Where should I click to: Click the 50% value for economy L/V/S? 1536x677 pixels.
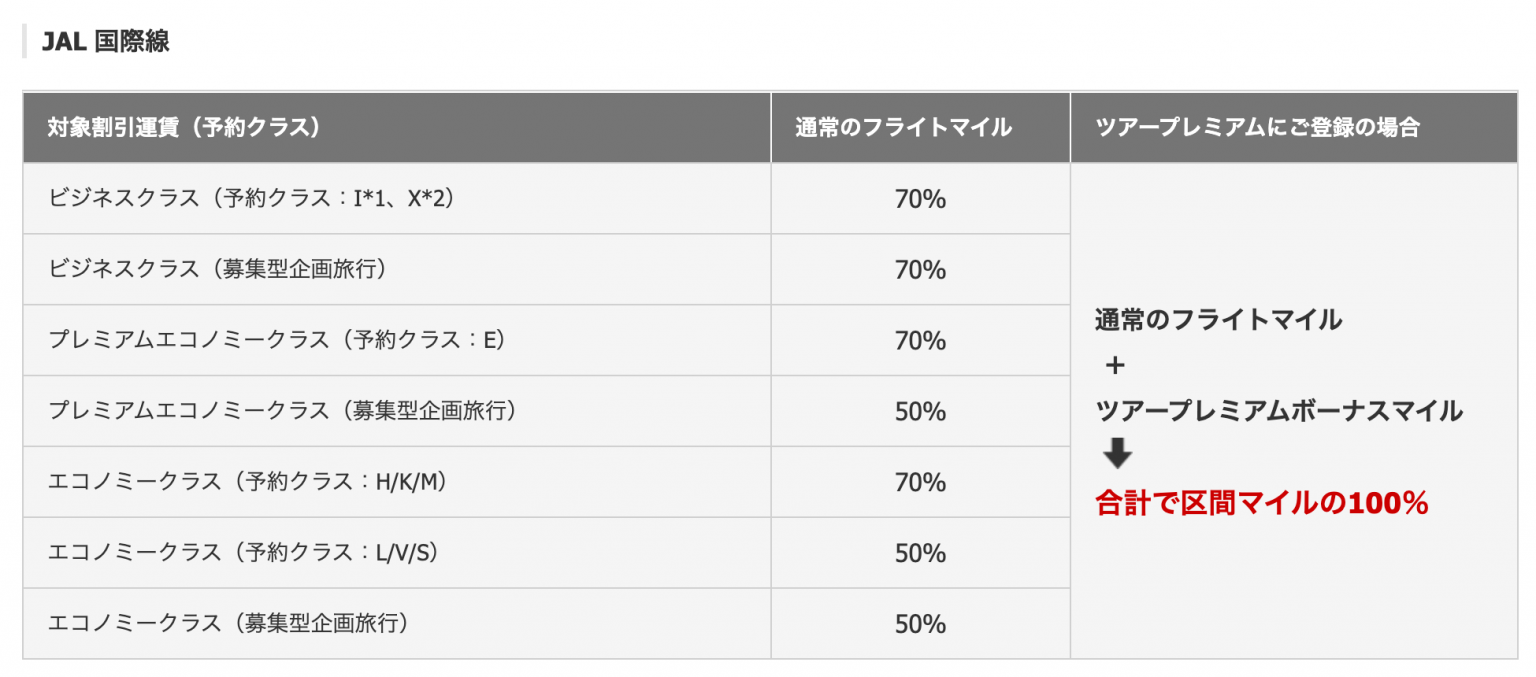pos(920,553)
